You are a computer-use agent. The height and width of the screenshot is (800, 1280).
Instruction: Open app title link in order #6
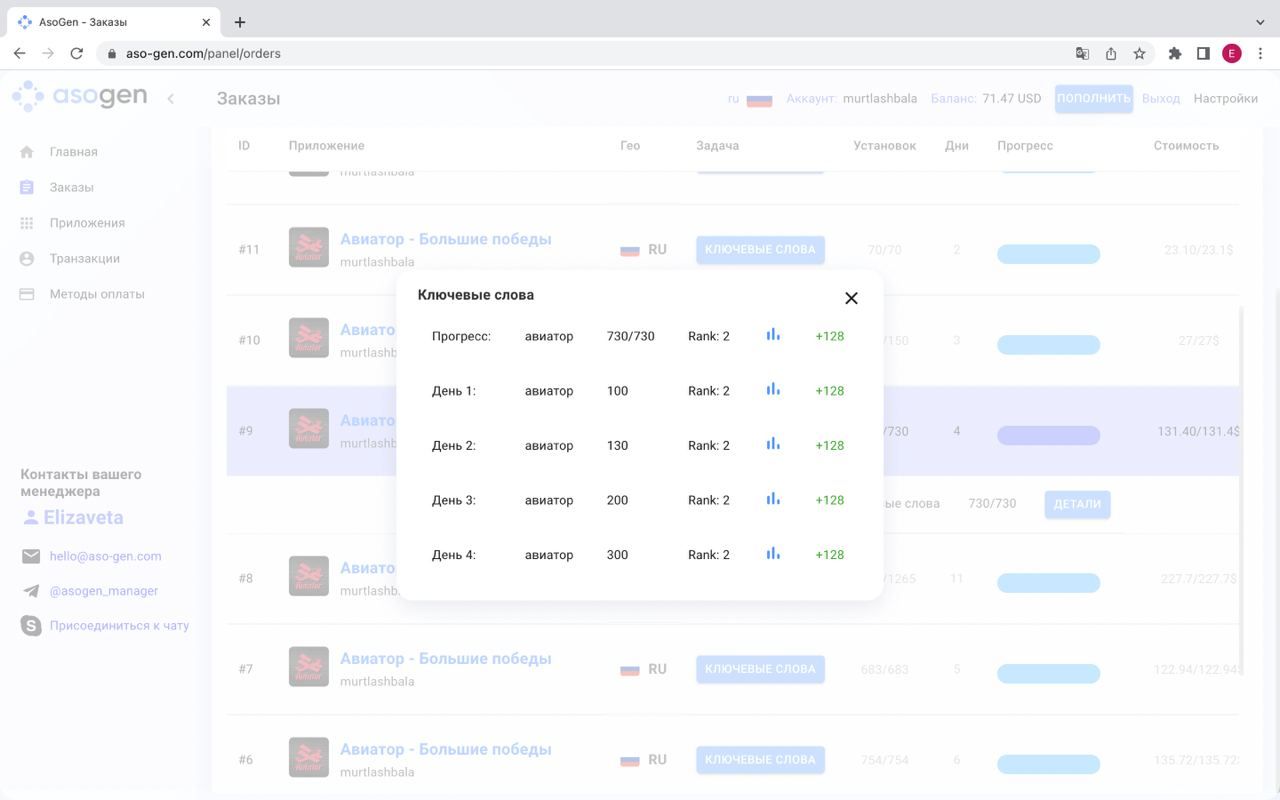click(x=446, y=749)
